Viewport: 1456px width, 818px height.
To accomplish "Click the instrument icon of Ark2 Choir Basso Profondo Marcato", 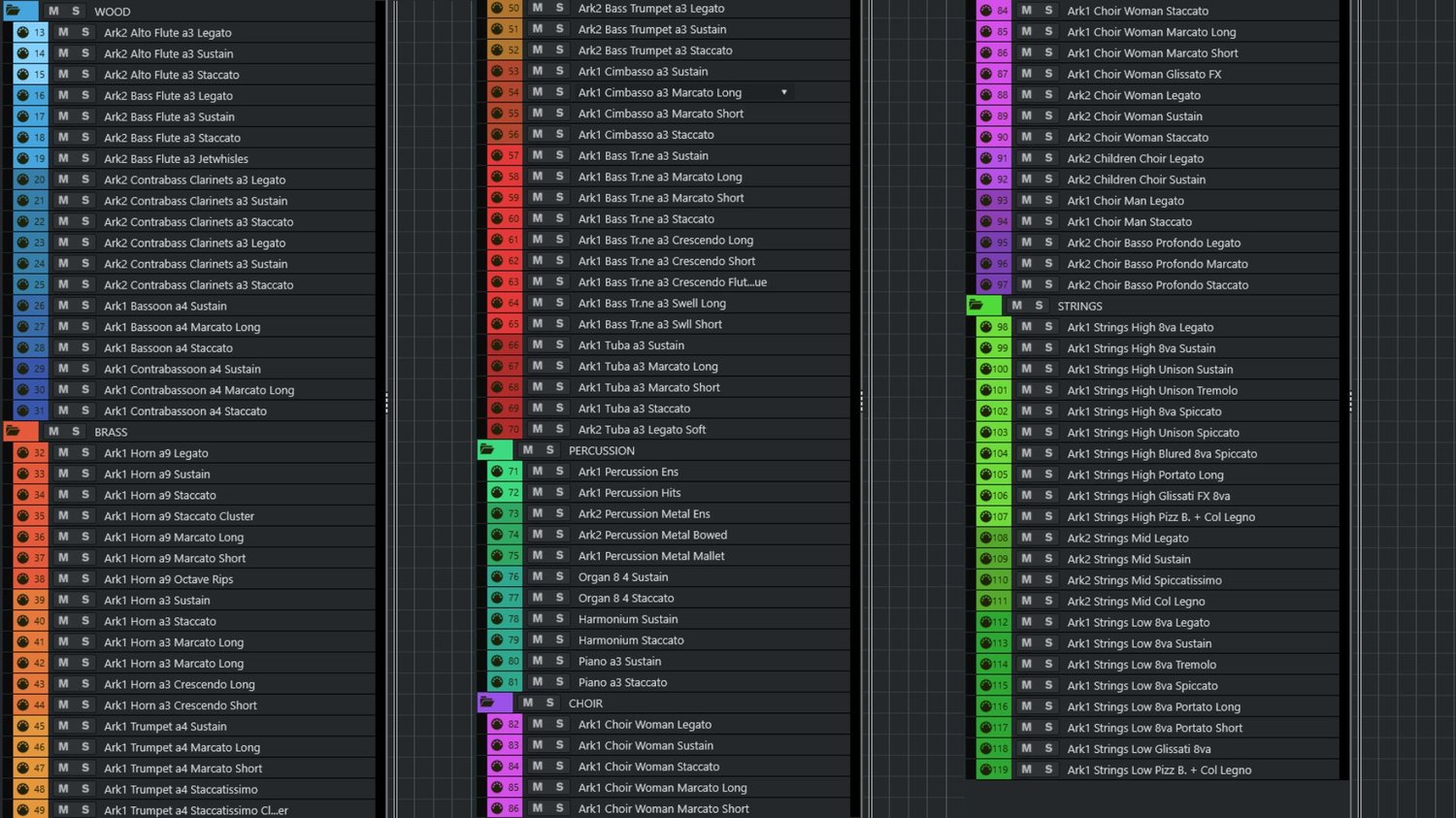I will pos(986,263).
